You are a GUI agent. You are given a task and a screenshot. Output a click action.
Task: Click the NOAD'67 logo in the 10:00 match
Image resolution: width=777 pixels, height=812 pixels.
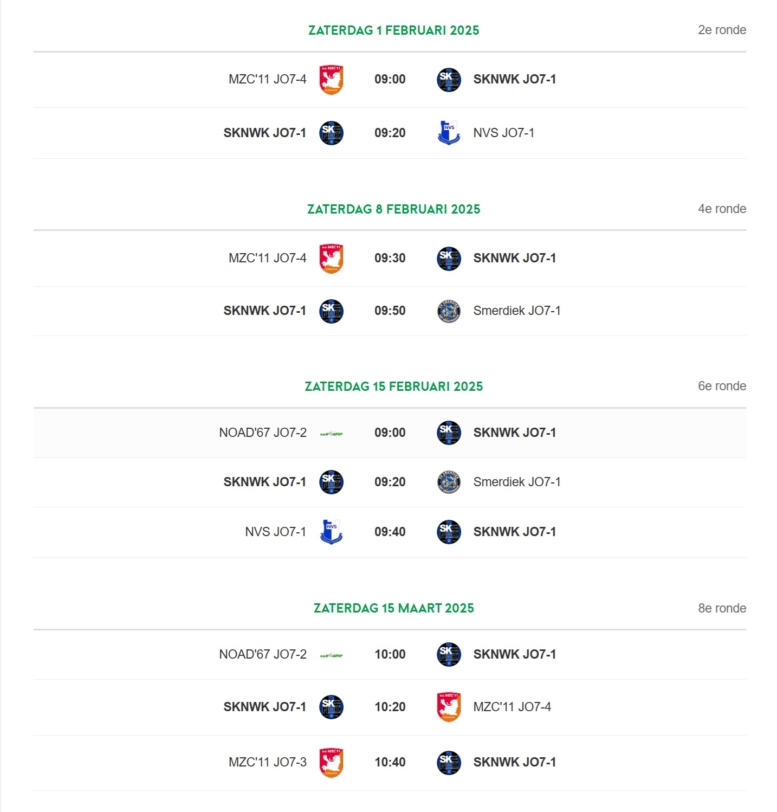click(331, 655)
